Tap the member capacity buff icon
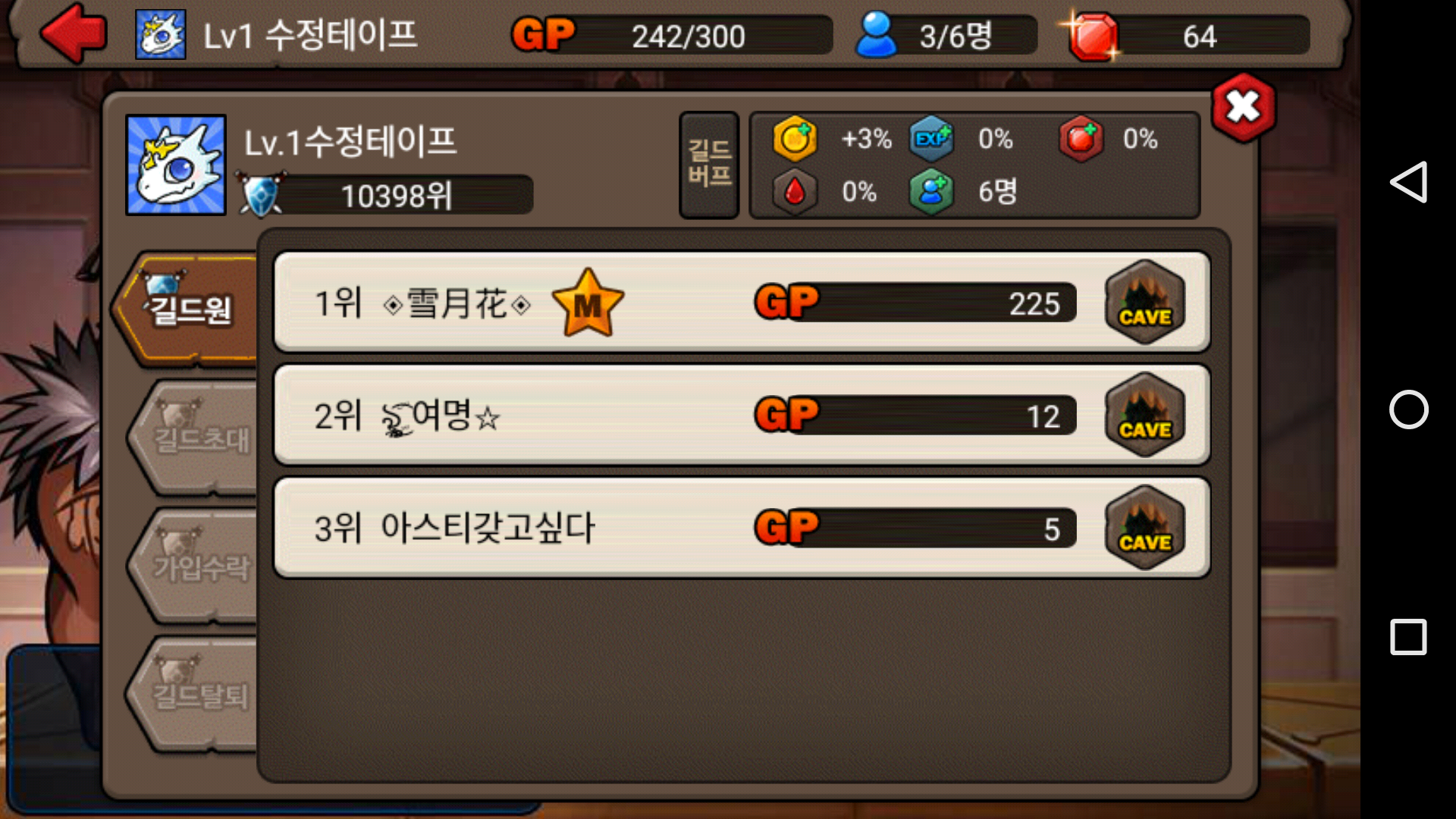 931,192
